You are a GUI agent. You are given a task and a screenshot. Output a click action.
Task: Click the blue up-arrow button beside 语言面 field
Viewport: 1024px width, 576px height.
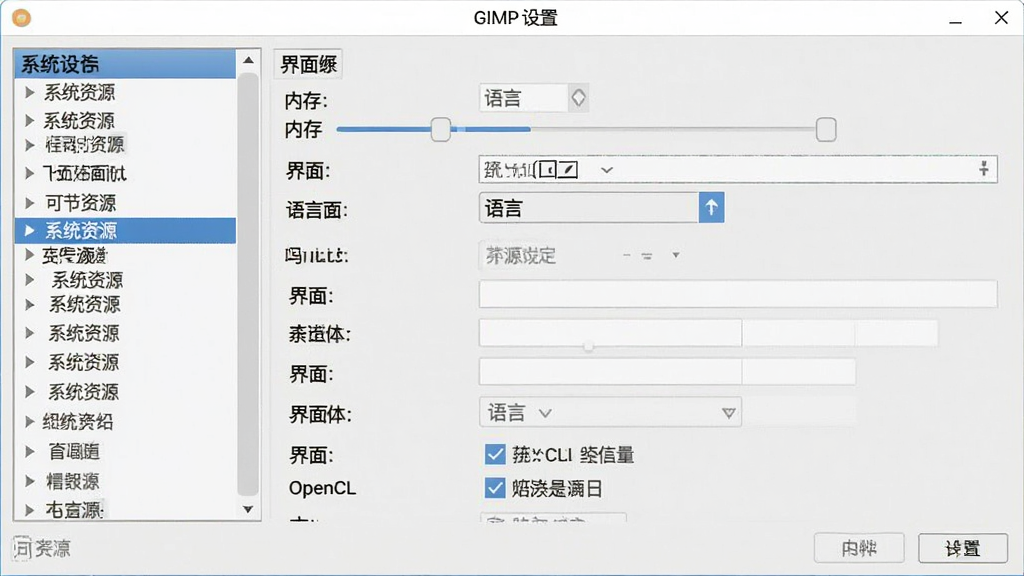point(711,208)
